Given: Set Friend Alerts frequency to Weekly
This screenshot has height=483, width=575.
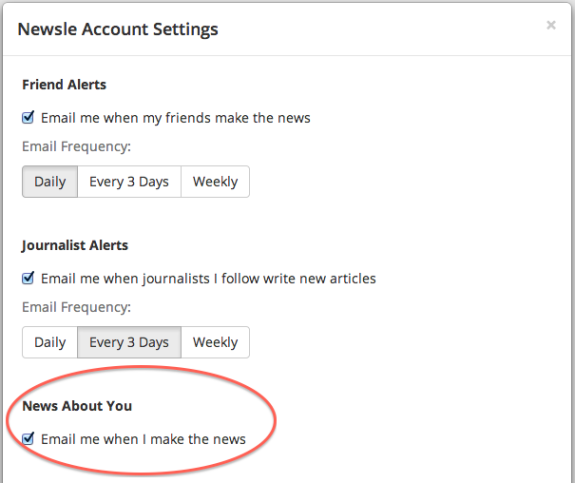Looking at the screenshot, I should 215,182.
